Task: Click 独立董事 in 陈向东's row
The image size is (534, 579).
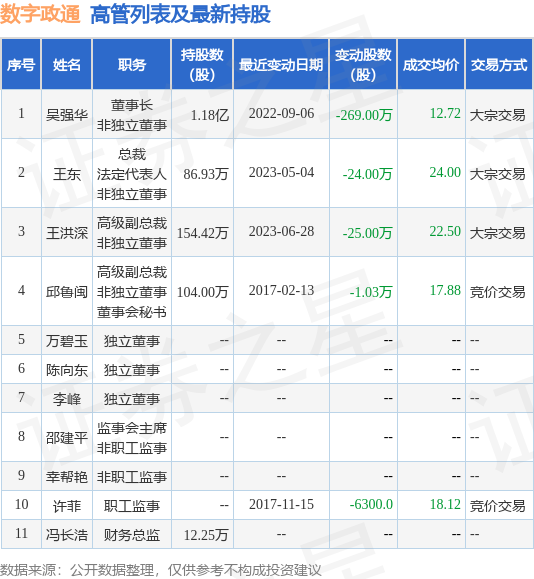Action: point(132,370)
